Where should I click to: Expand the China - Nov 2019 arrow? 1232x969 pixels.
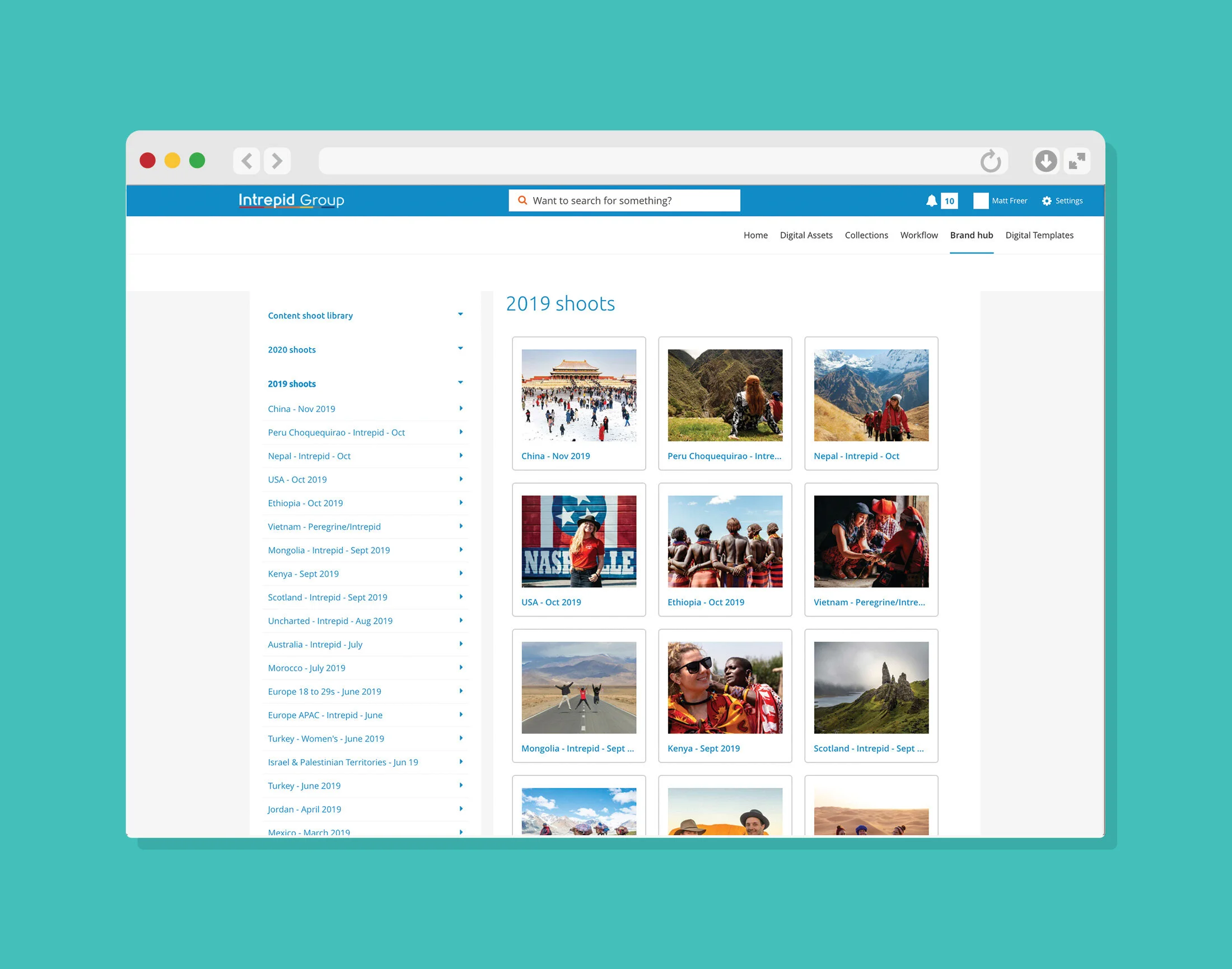[x=461, y=409]
